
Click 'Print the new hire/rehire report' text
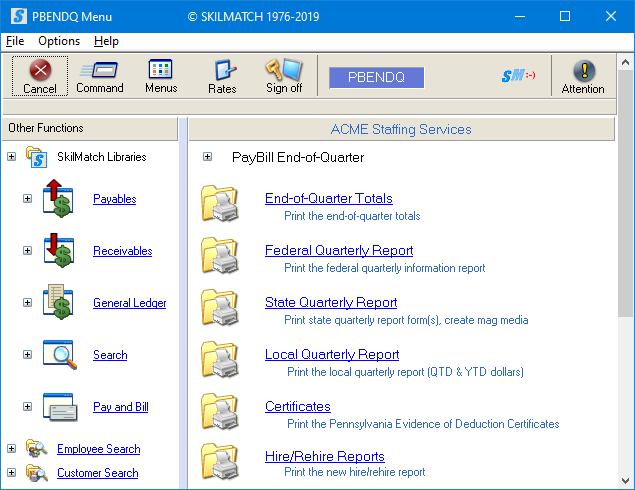point(354,472)
